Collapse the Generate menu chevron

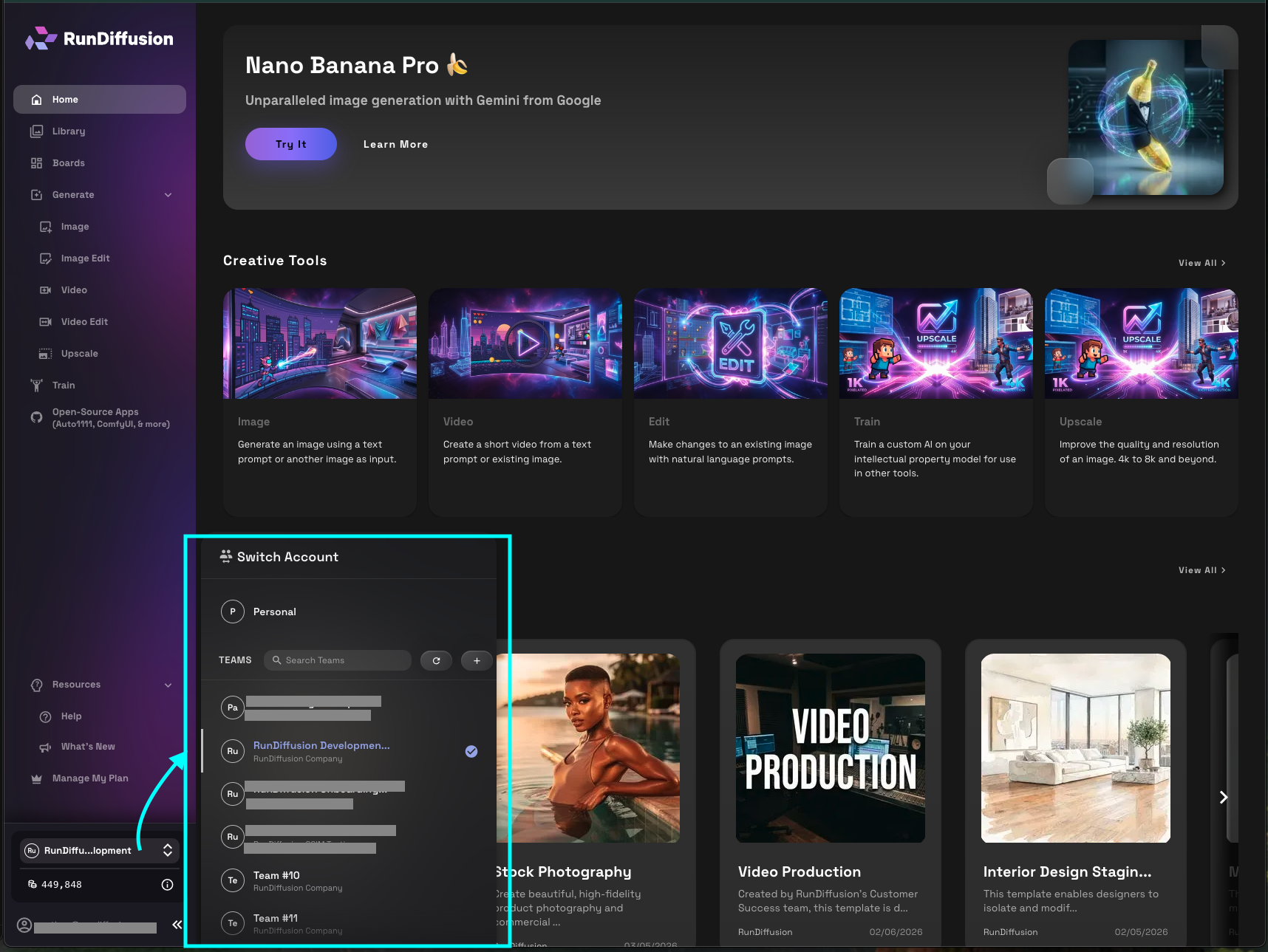[x=168, y=195]
